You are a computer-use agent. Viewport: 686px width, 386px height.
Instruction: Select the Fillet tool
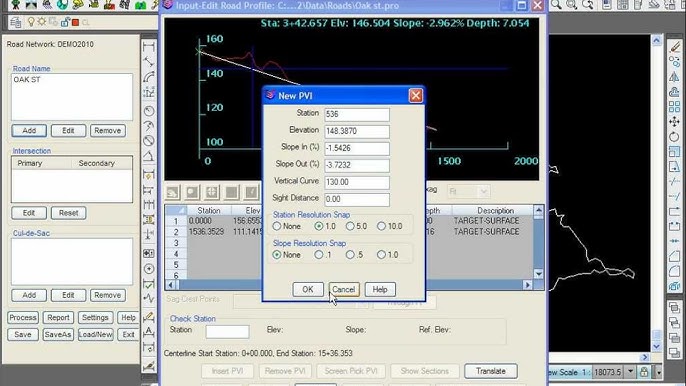pos(674,271)
